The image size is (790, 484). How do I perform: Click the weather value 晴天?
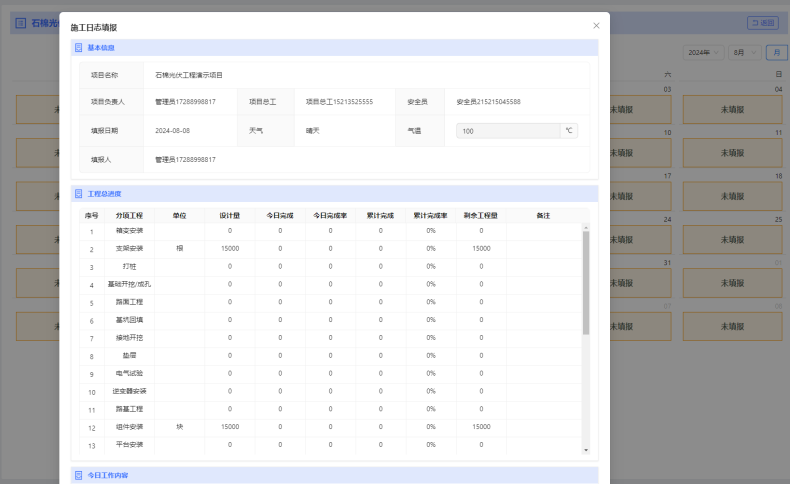pos(312,130)
